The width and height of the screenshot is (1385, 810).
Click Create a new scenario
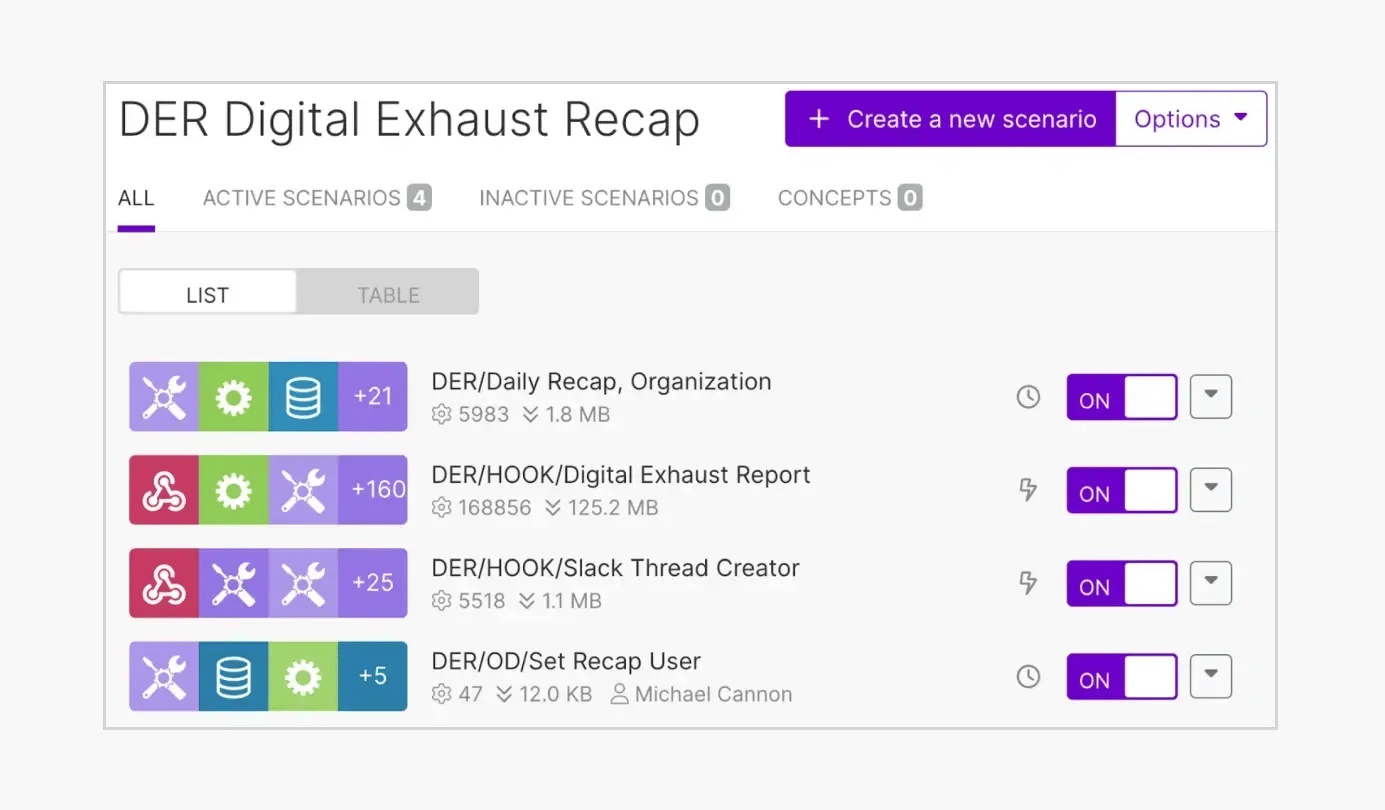click(948, 118)
